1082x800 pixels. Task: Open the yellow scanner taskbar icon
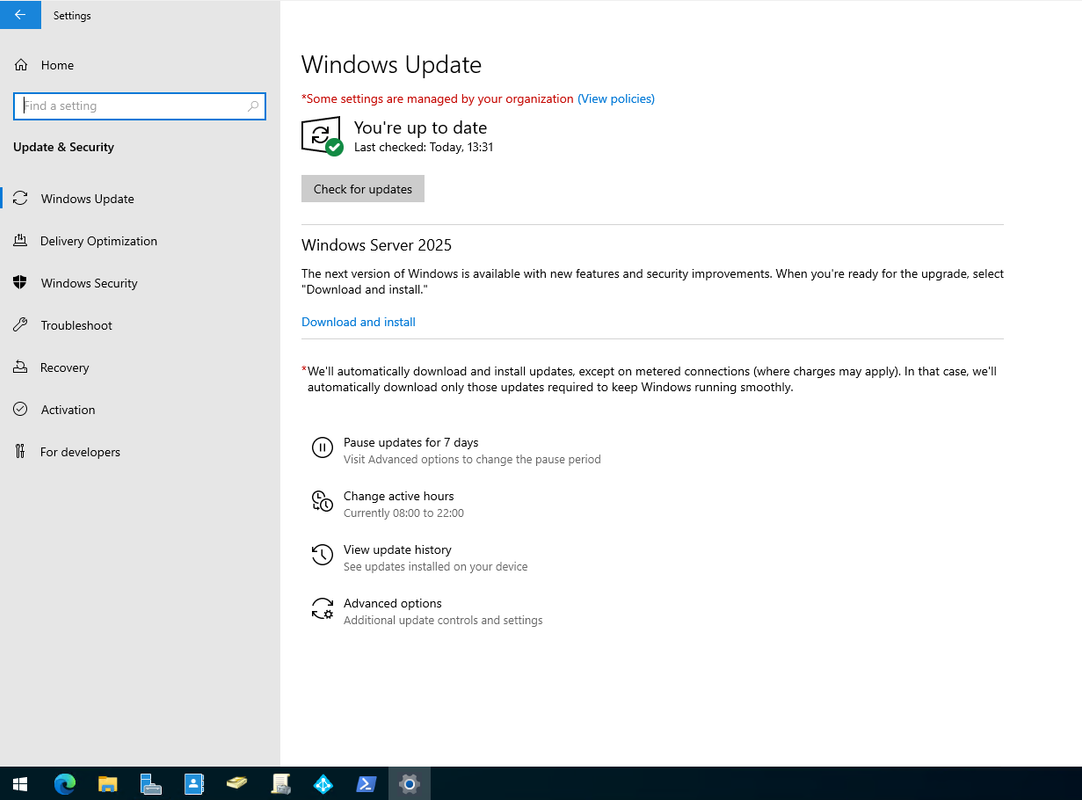(x=237, y=784)
